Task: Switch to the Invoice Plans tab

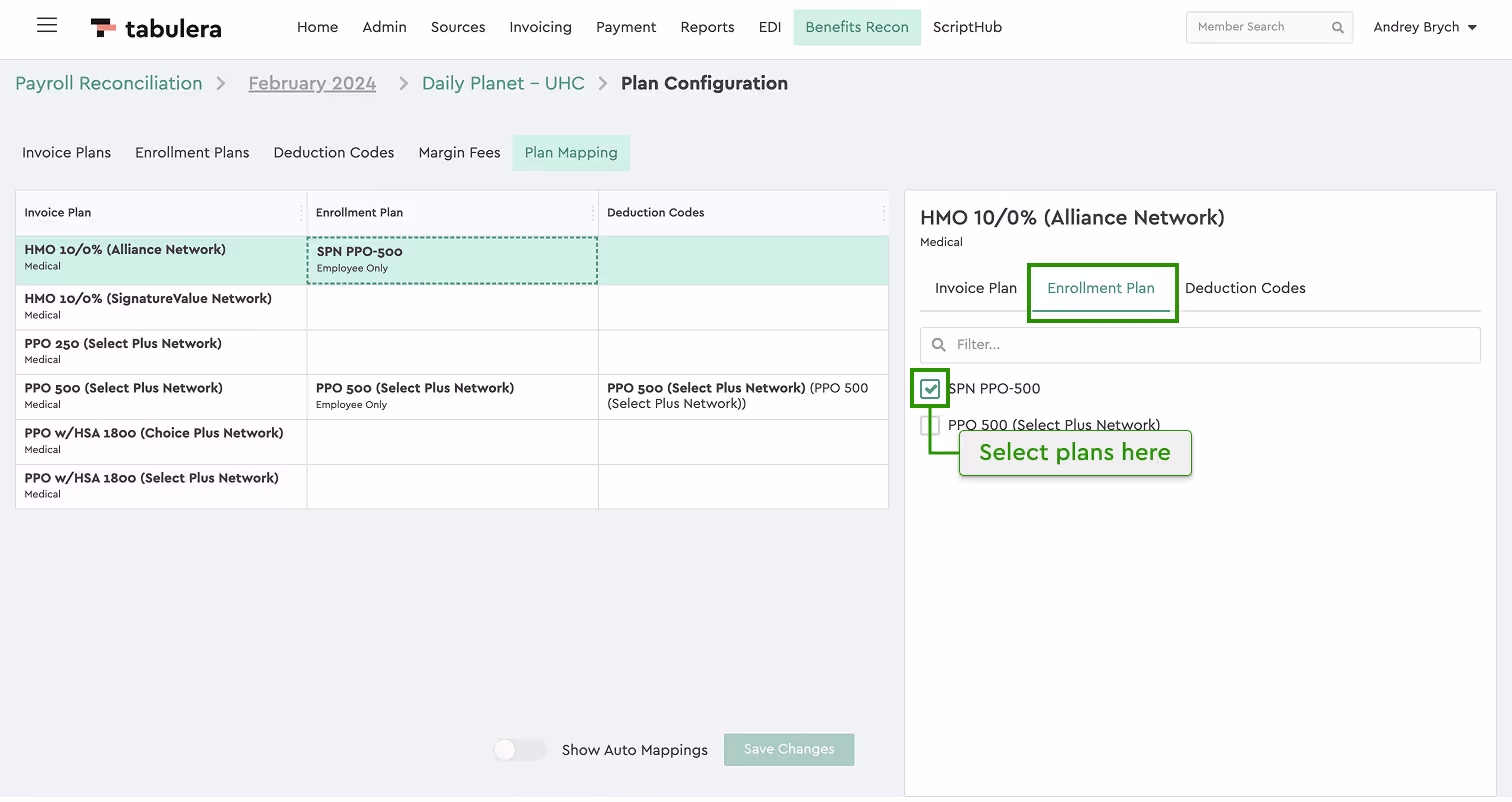Action: pyautogui.click(x=67, y=153)
